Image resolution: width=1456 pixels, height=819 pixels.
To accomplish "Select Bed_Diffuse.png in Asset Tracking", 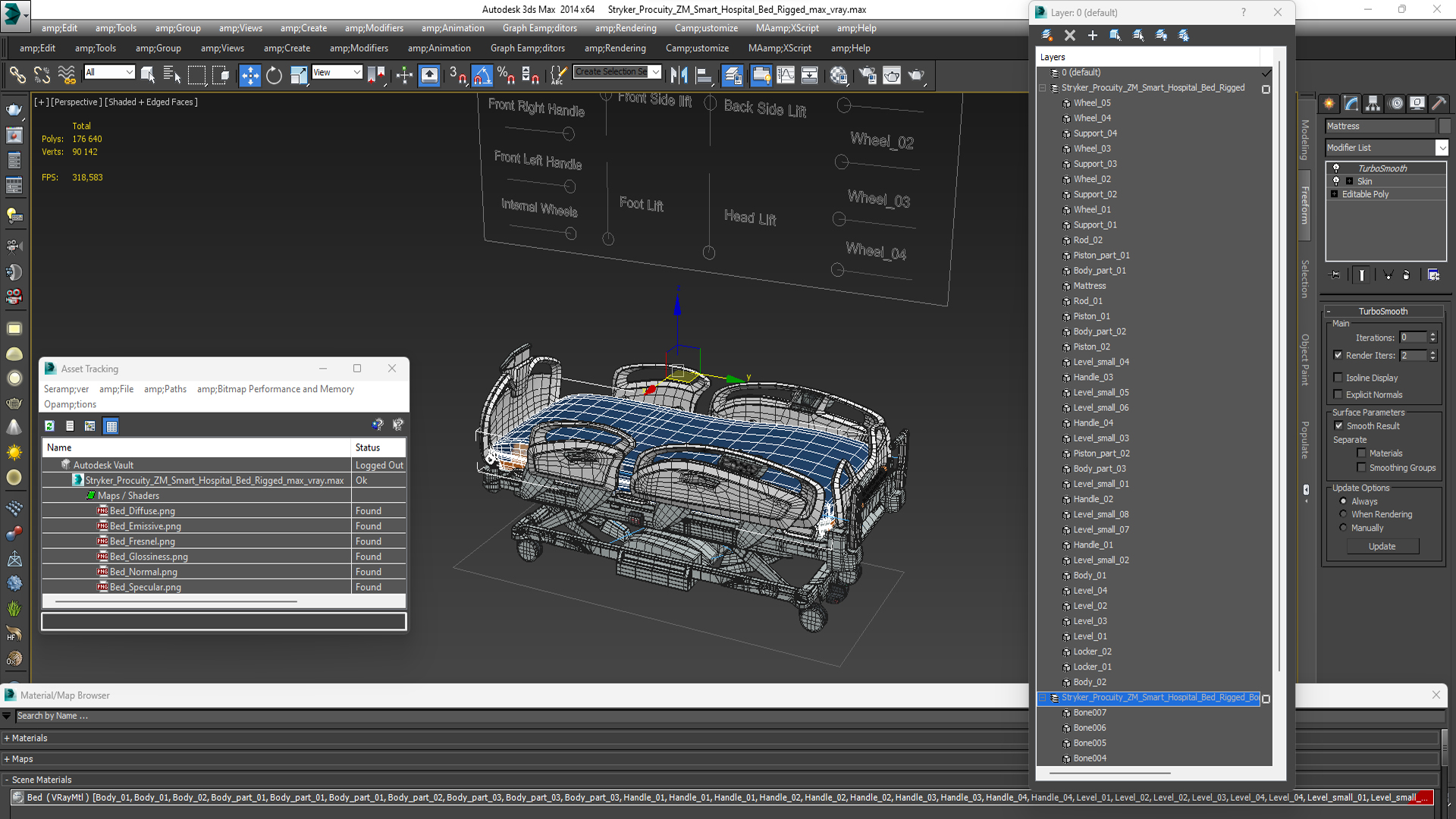I will [142, 511].
